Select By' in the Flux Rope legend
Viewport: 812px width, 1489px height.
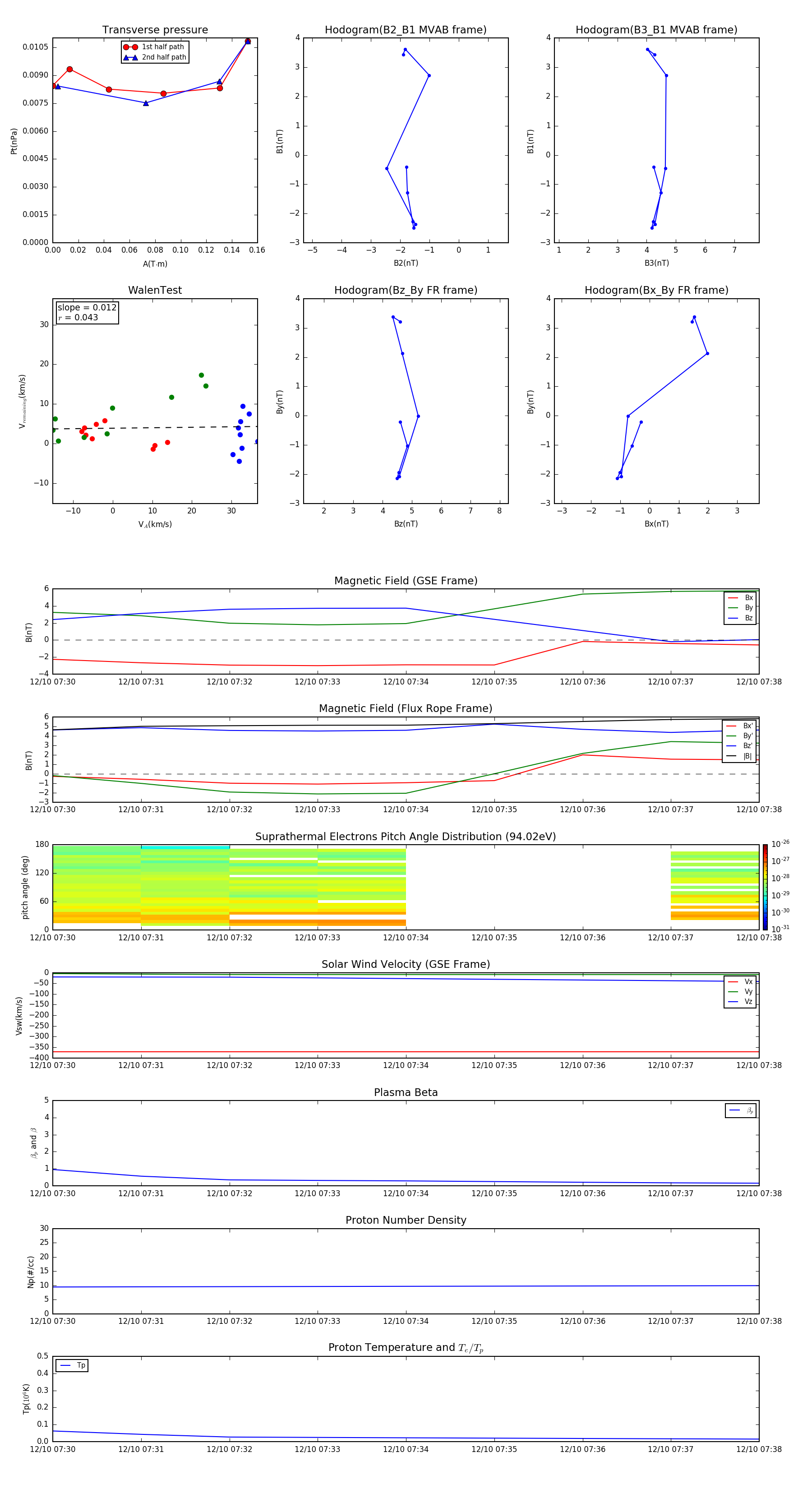point(739,736)
